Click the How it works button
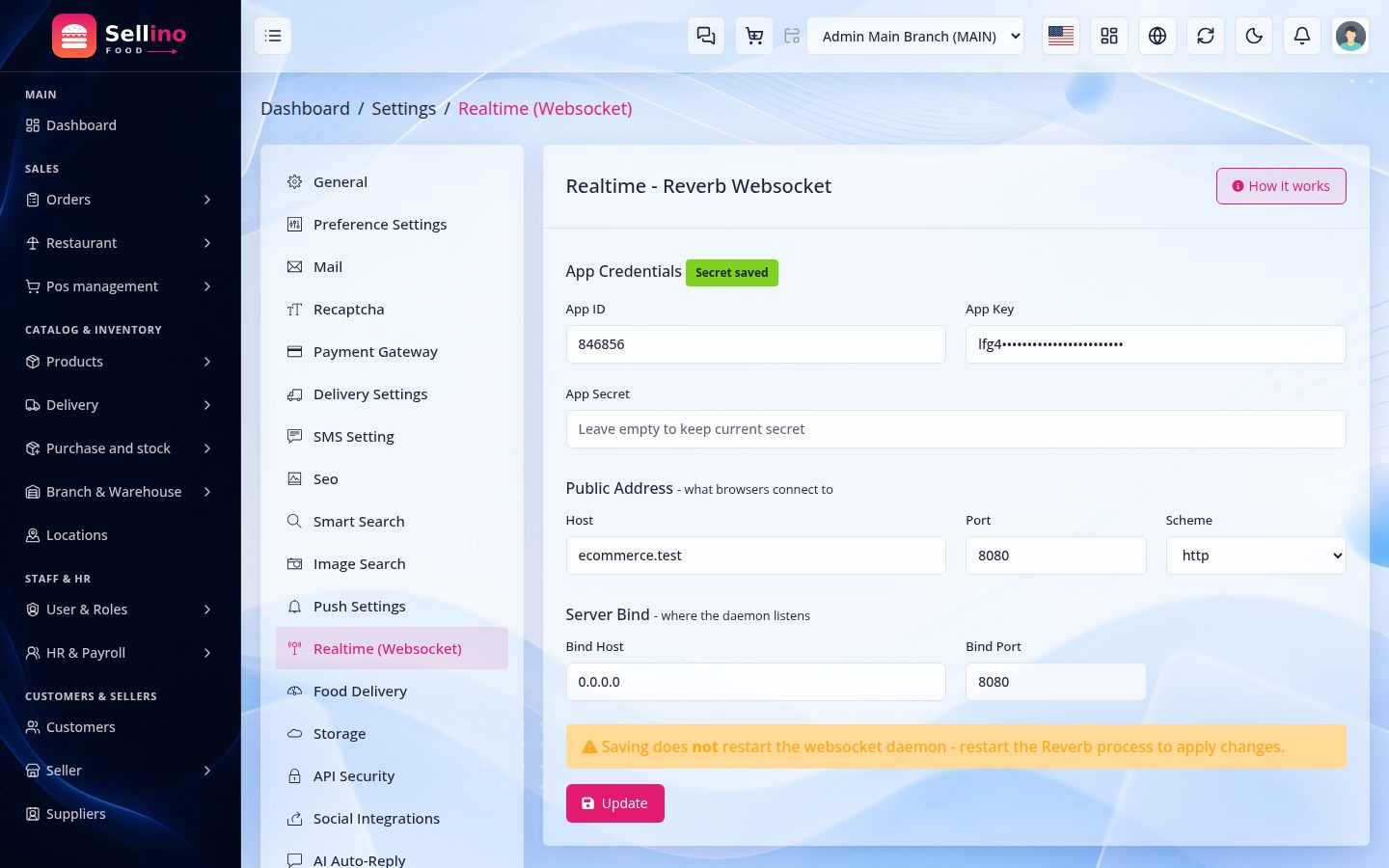 (1281, 186)
